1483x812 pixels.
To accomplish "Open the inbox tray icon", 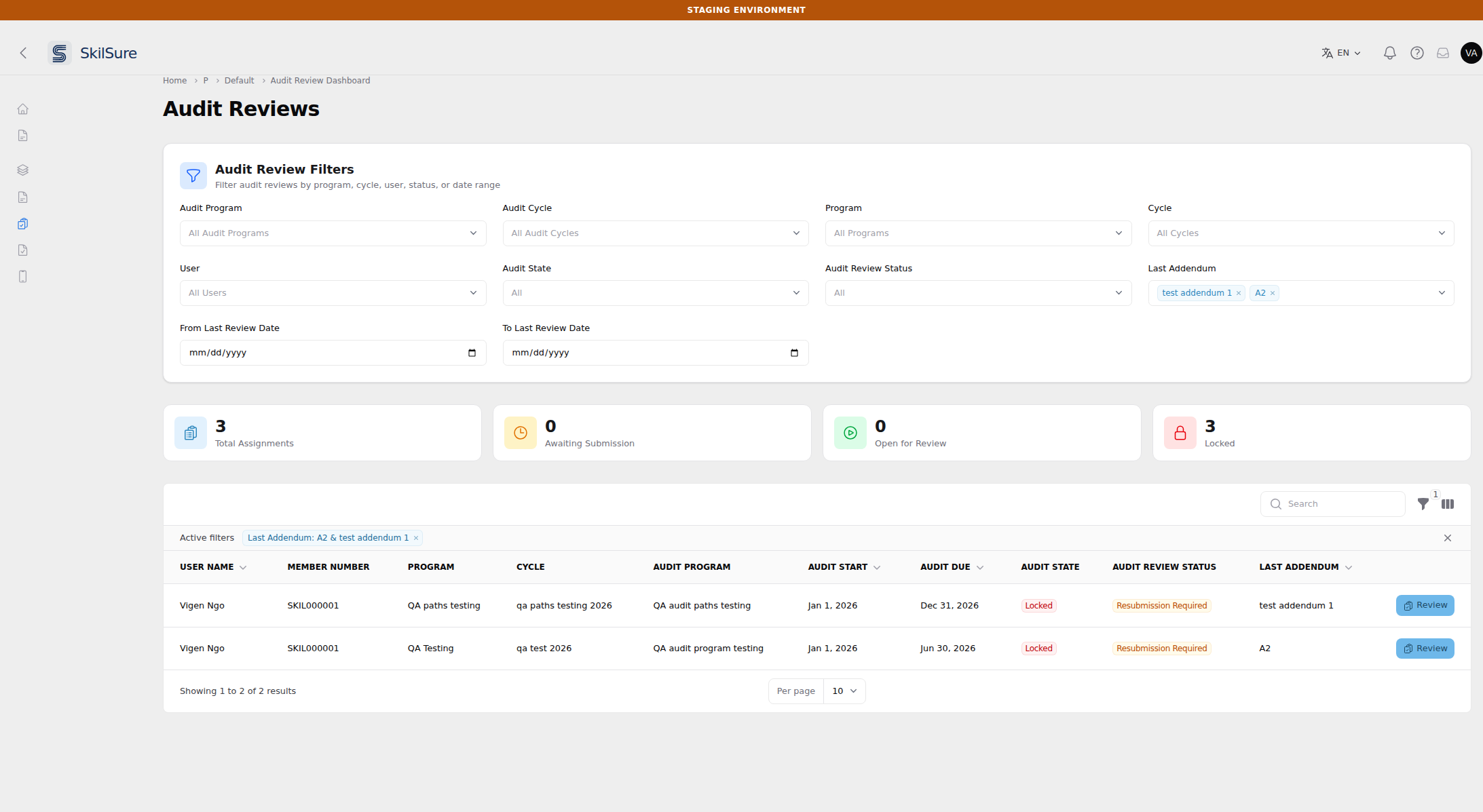I will point(1443,53).
